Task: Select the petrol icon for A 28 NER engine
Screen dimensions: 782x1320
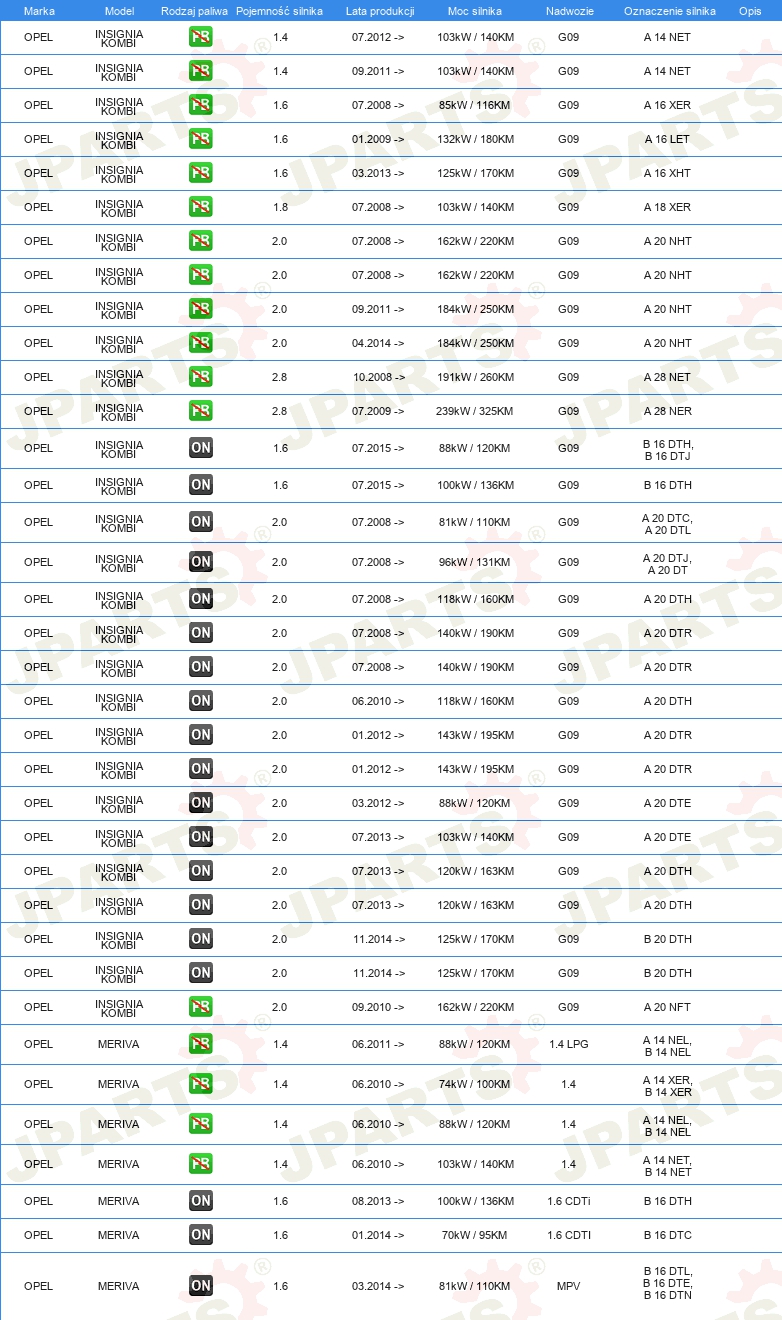Action: click(x=201, y=411)
